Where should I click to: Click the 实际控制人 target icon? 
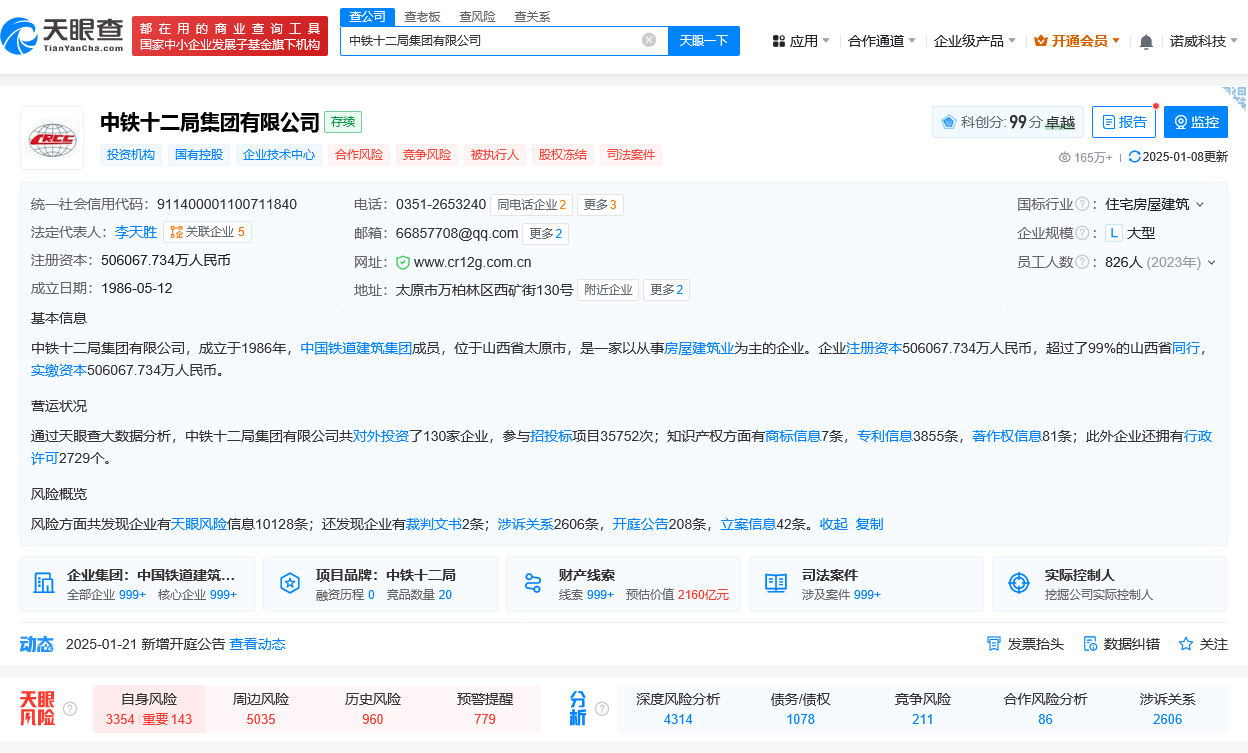(1018, 583)
